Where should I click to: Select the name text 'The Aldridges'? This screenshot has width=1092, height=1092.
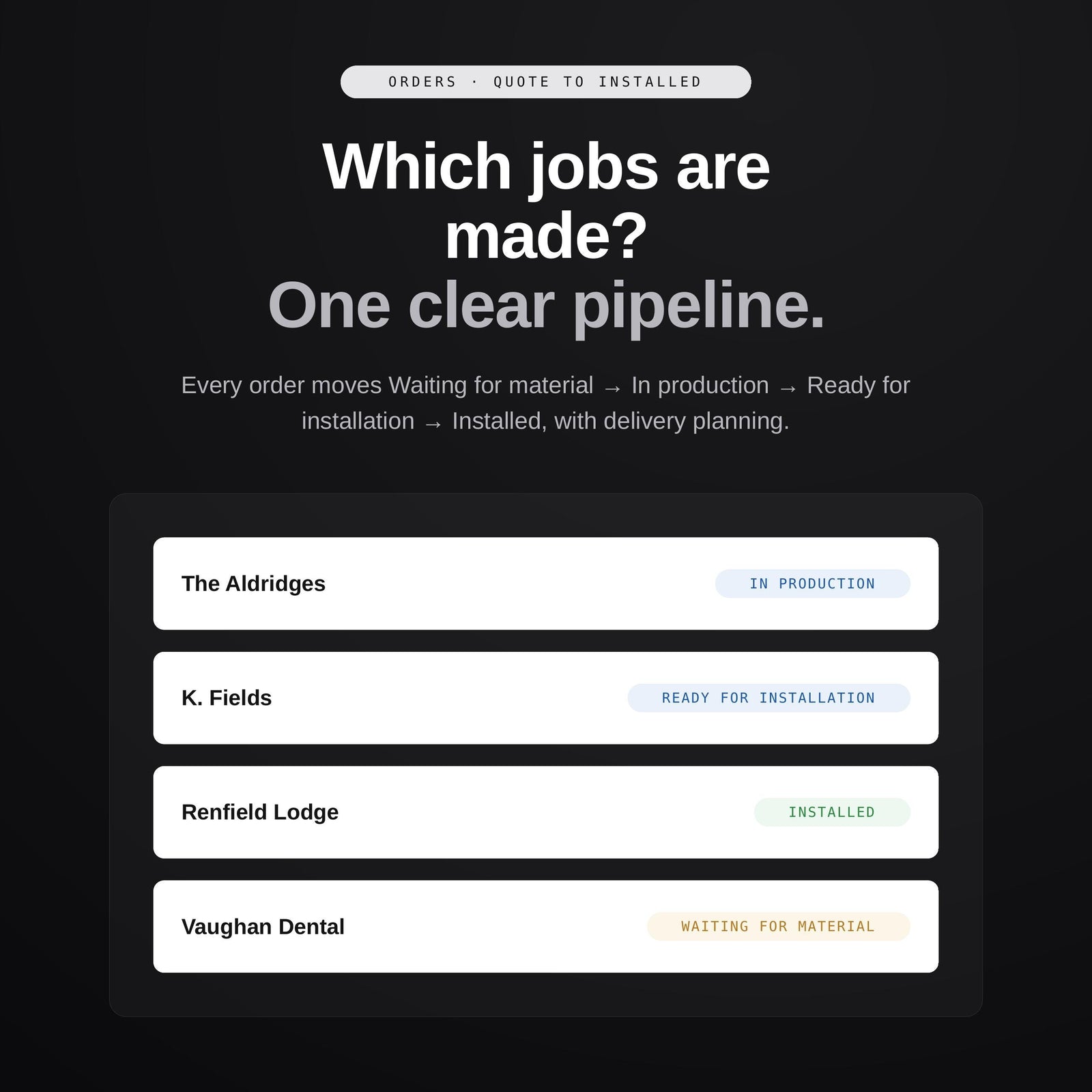click(253, 584)
